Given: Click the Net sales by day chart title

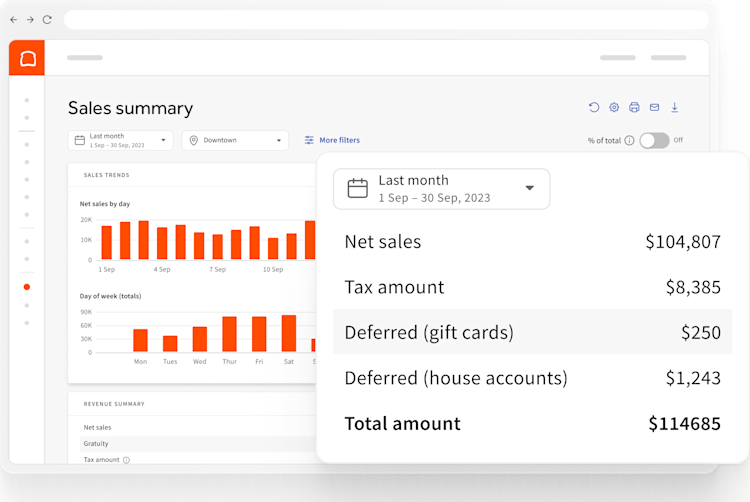Looking at the screenshot, I should point(105,204).
